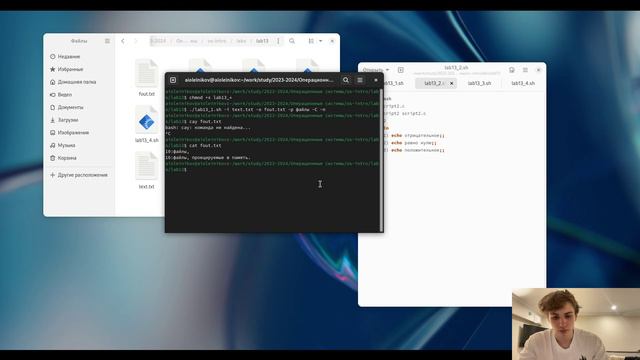
Task: Click the music note icon beside Музыка
Action: (x=53, y=145)
